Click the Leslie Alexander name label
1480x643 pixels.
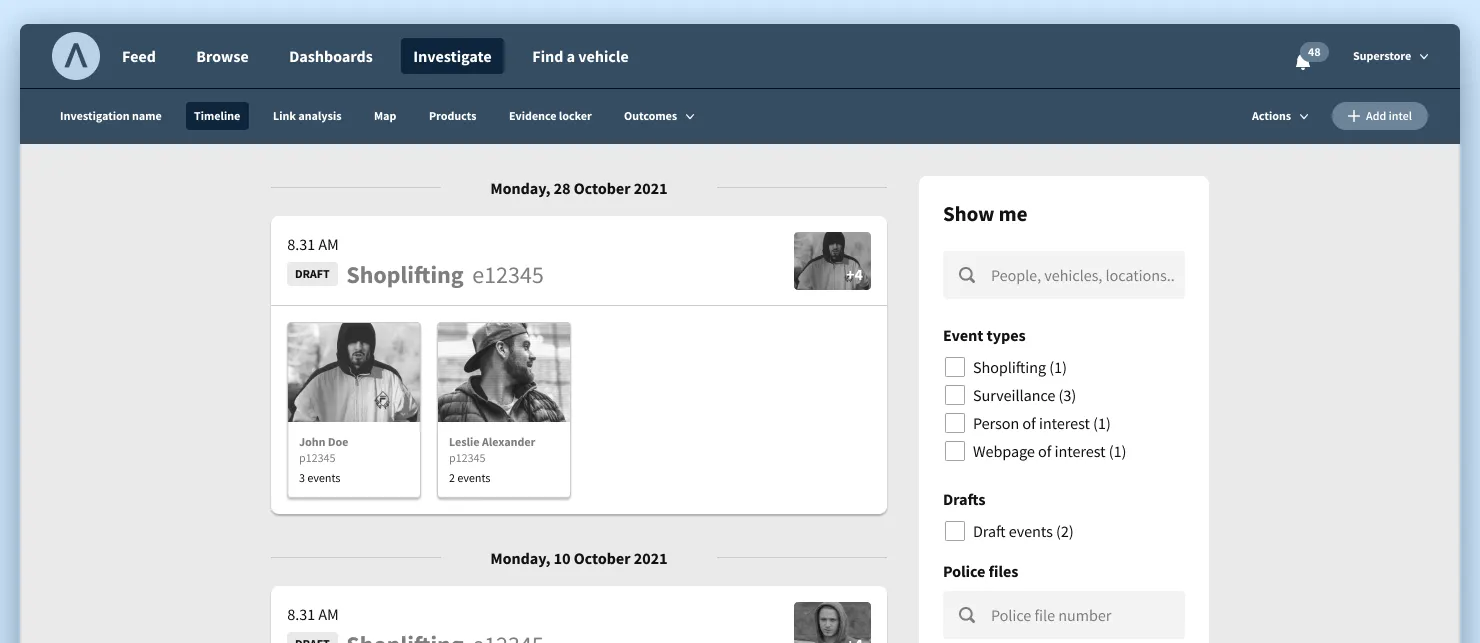(492, 442)
